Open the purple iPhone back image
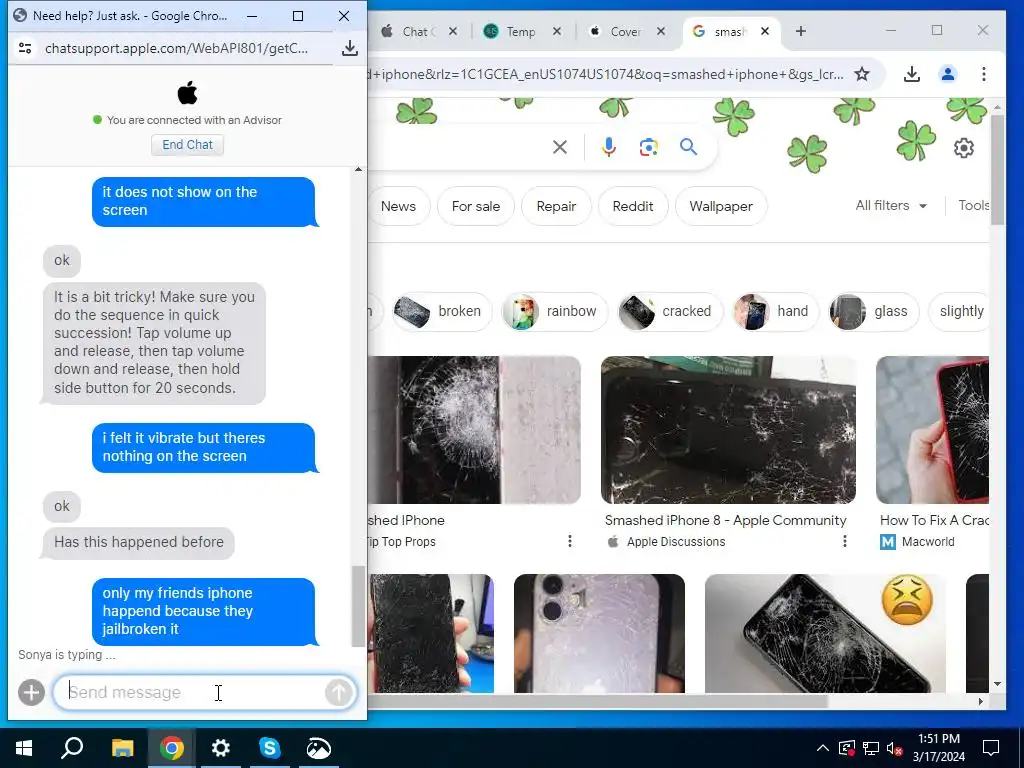 599,633
